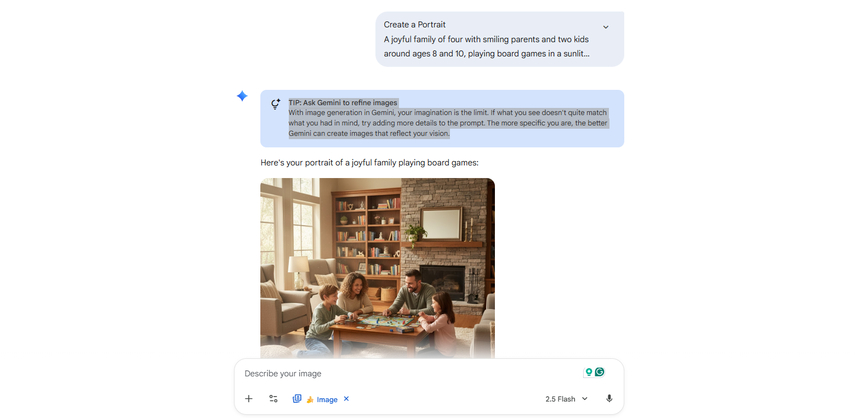Open the 2.5 Flash model dropdown
The width and height of the screenshot is (855, 418).
click(x=567, y=399)
